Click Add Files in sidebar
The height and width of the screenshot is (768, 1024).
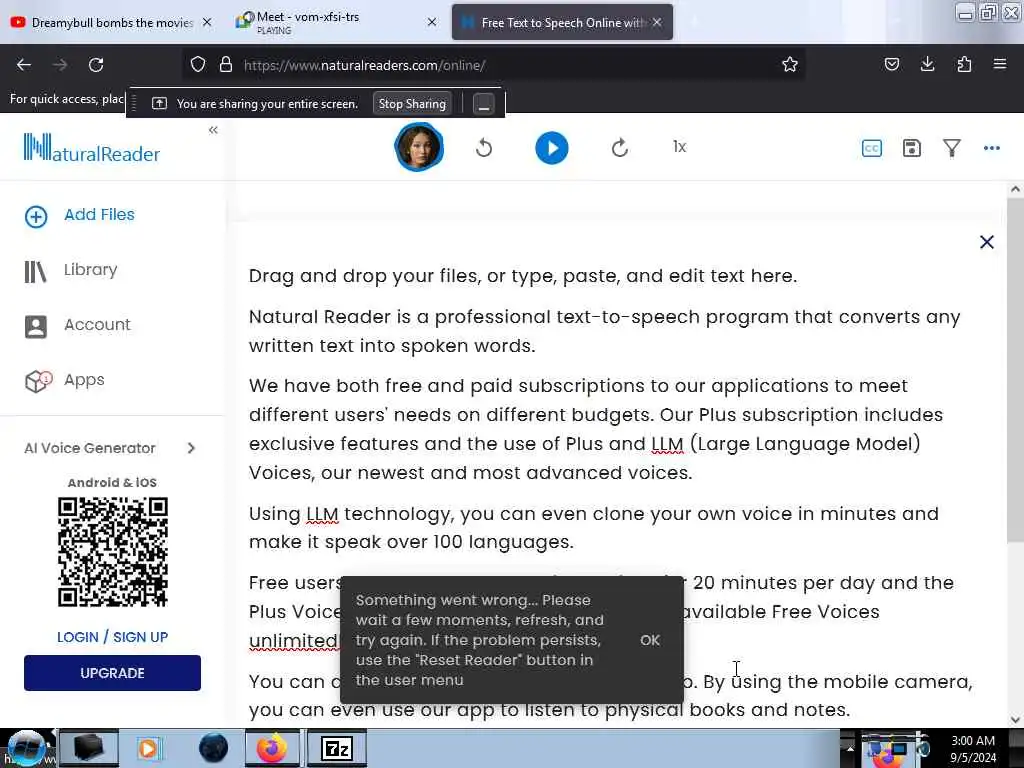point(80,216)
